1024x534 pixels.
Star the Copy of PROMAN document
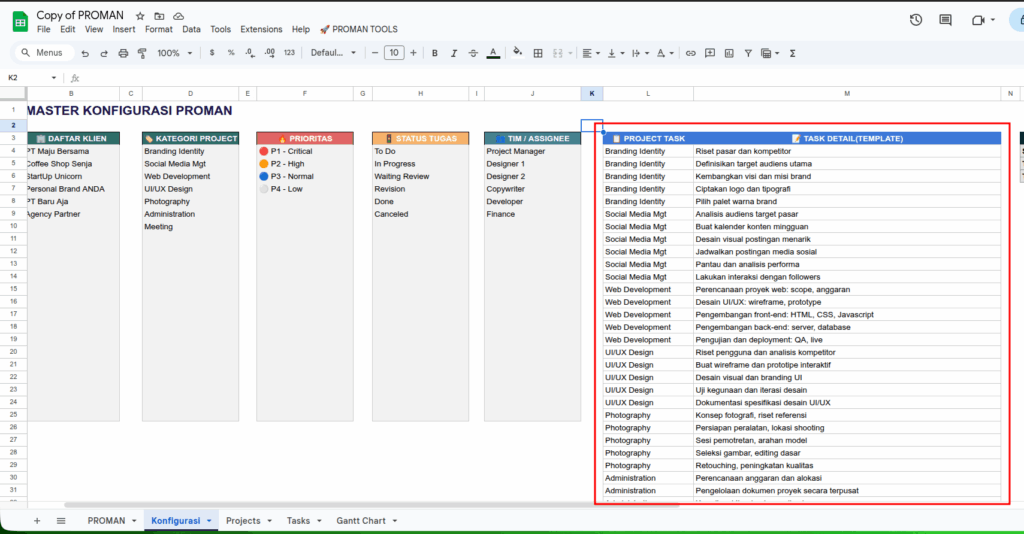tap(140, 16)
